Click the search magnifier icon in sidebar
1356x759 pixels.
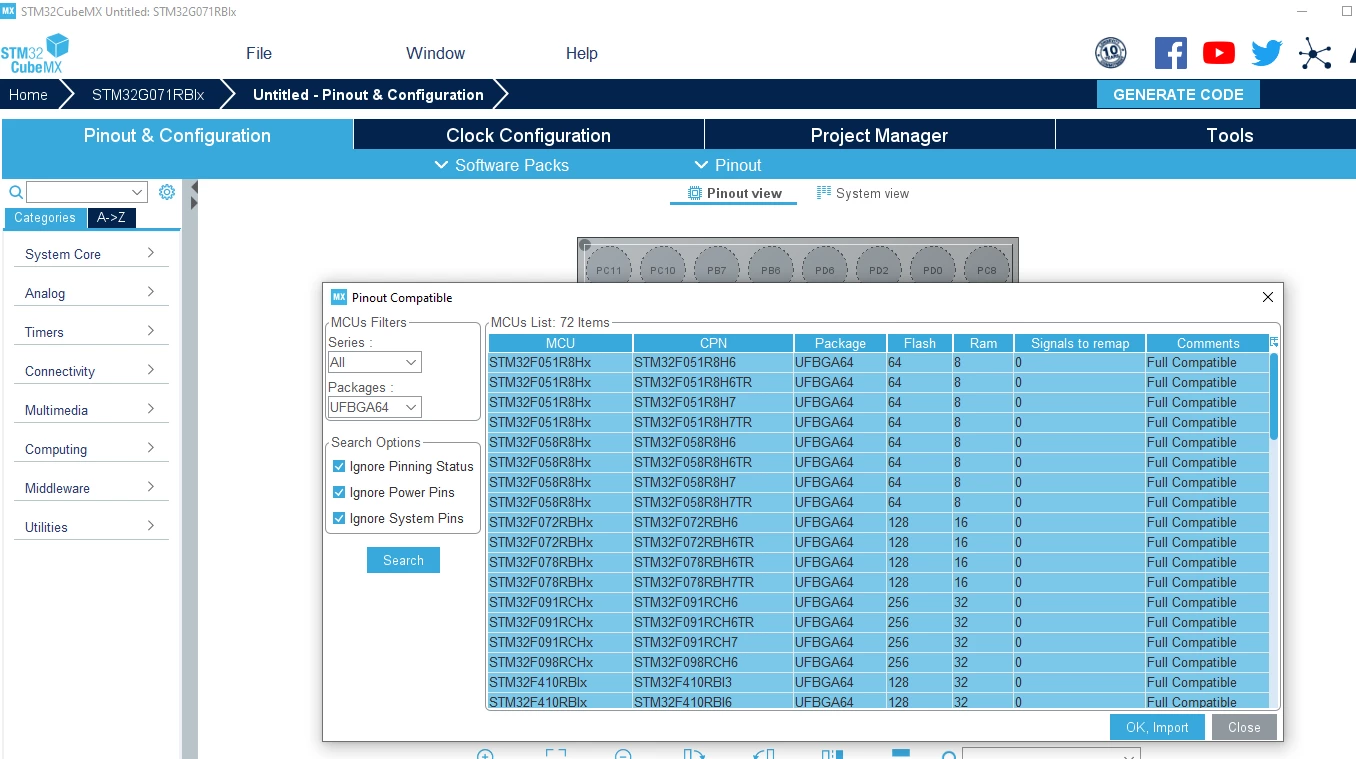16,192
